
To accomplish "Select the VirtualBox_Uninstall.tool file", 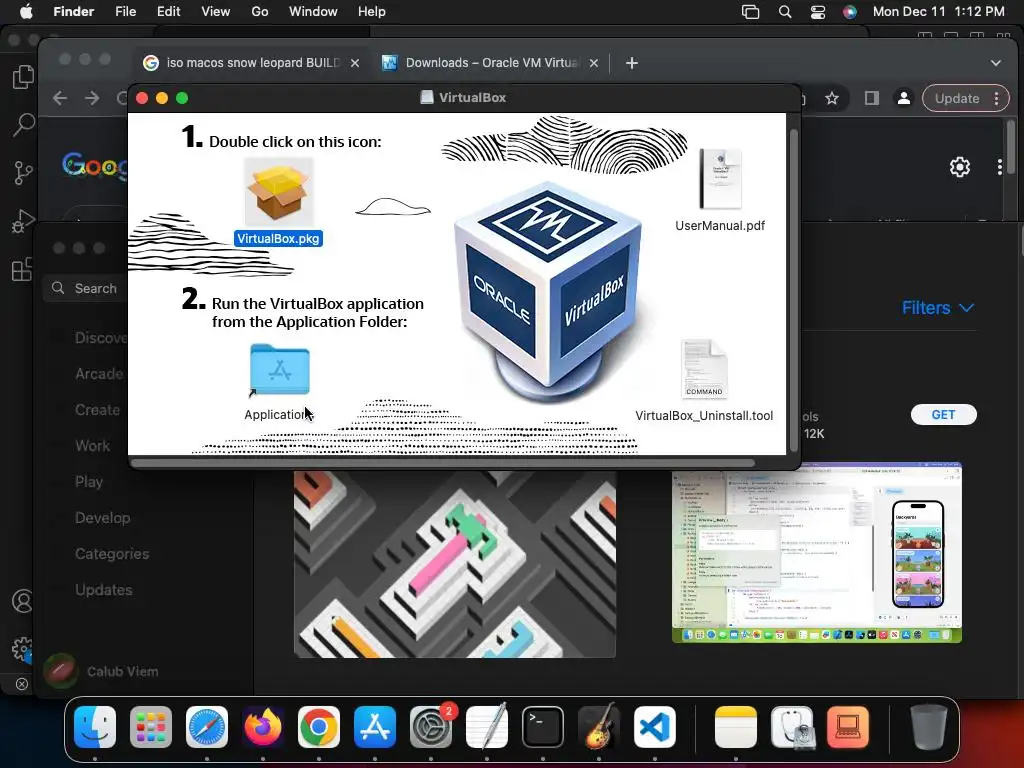I will coord(704,369).
